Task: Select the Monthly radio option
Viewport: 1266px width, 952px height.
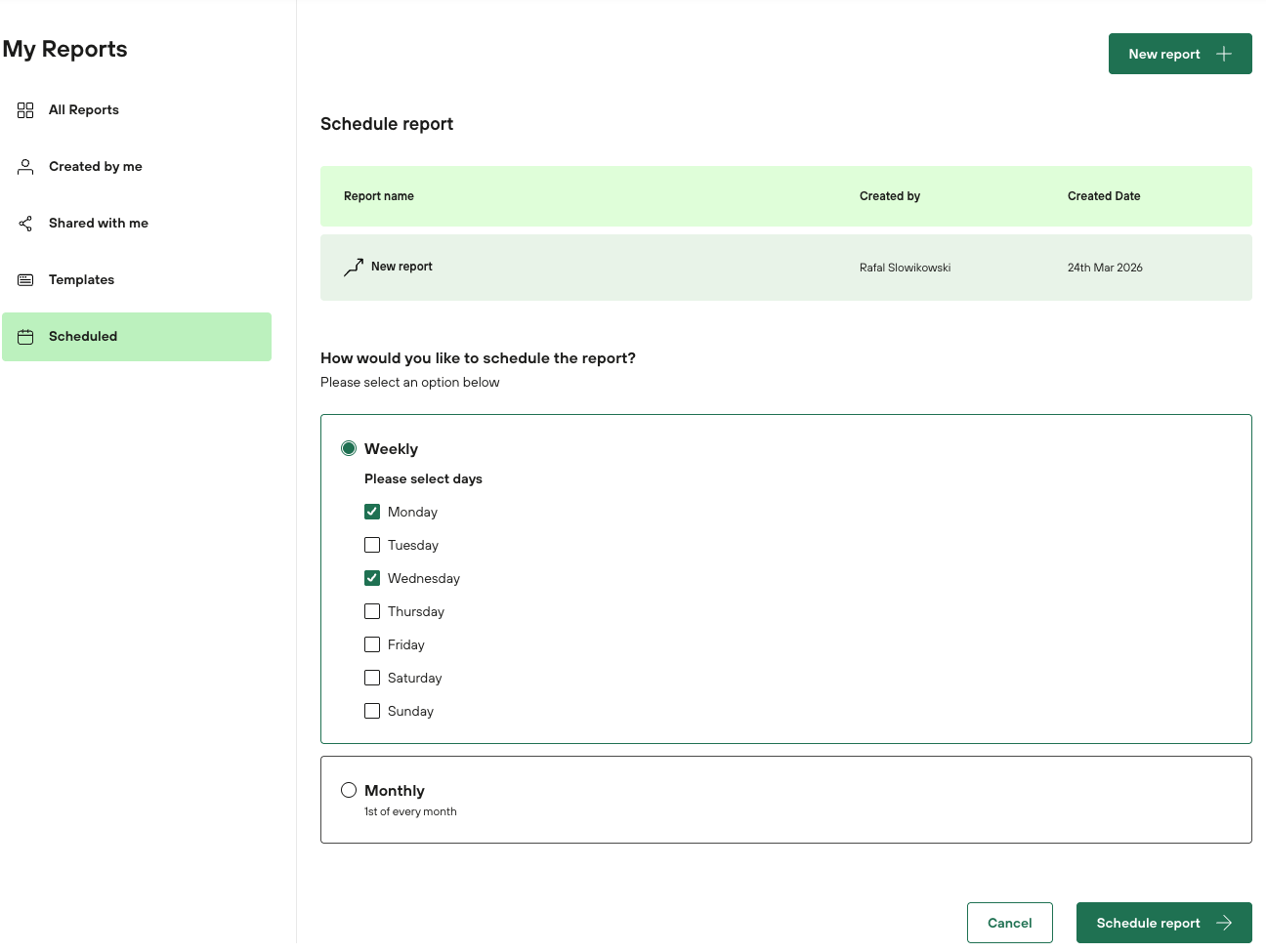Action: coord(349,790)
